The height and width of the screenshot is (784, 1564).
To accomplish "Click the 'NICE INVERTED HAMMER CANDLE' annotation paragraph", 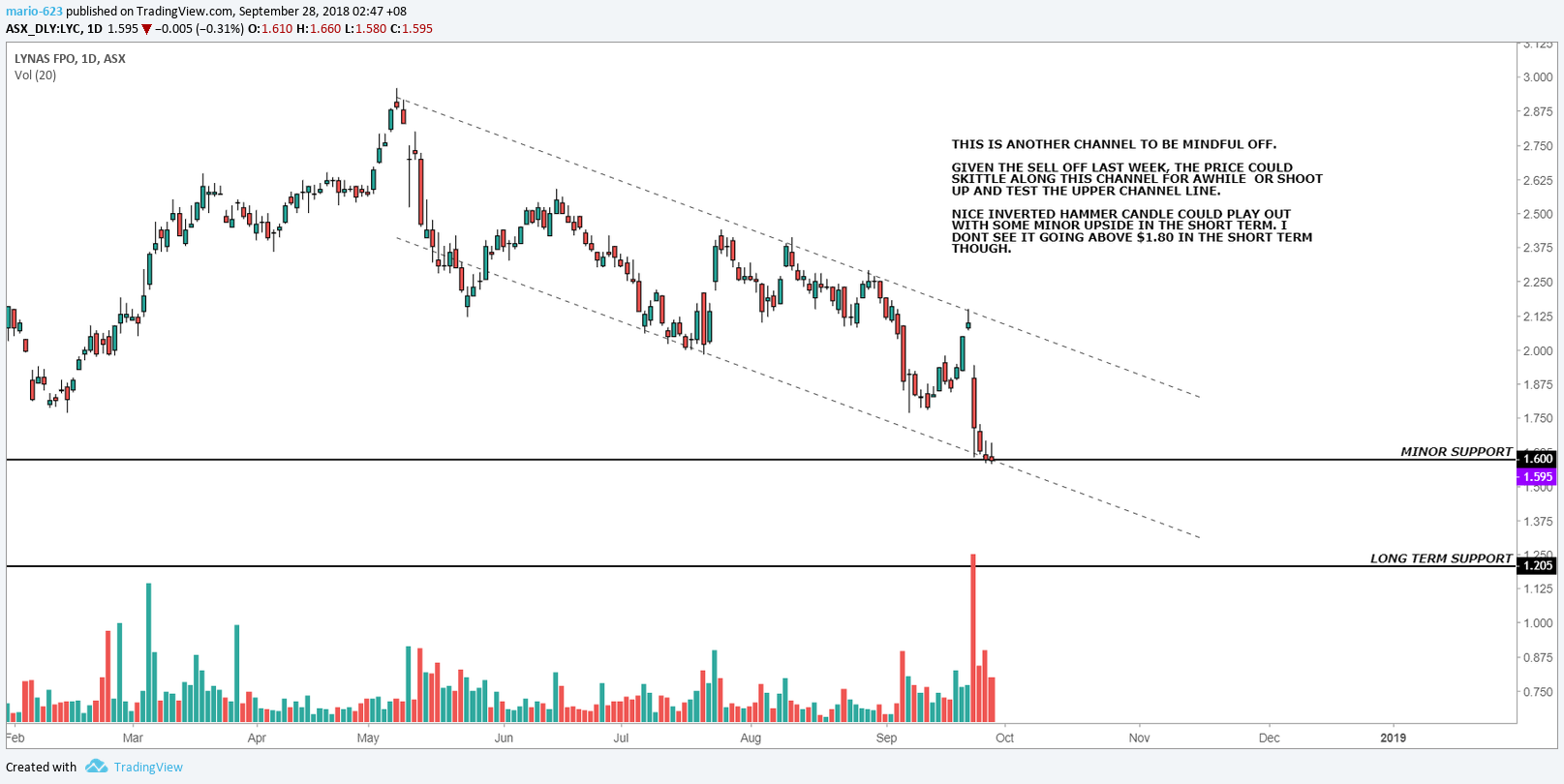I will click(x=1132, y=231).
